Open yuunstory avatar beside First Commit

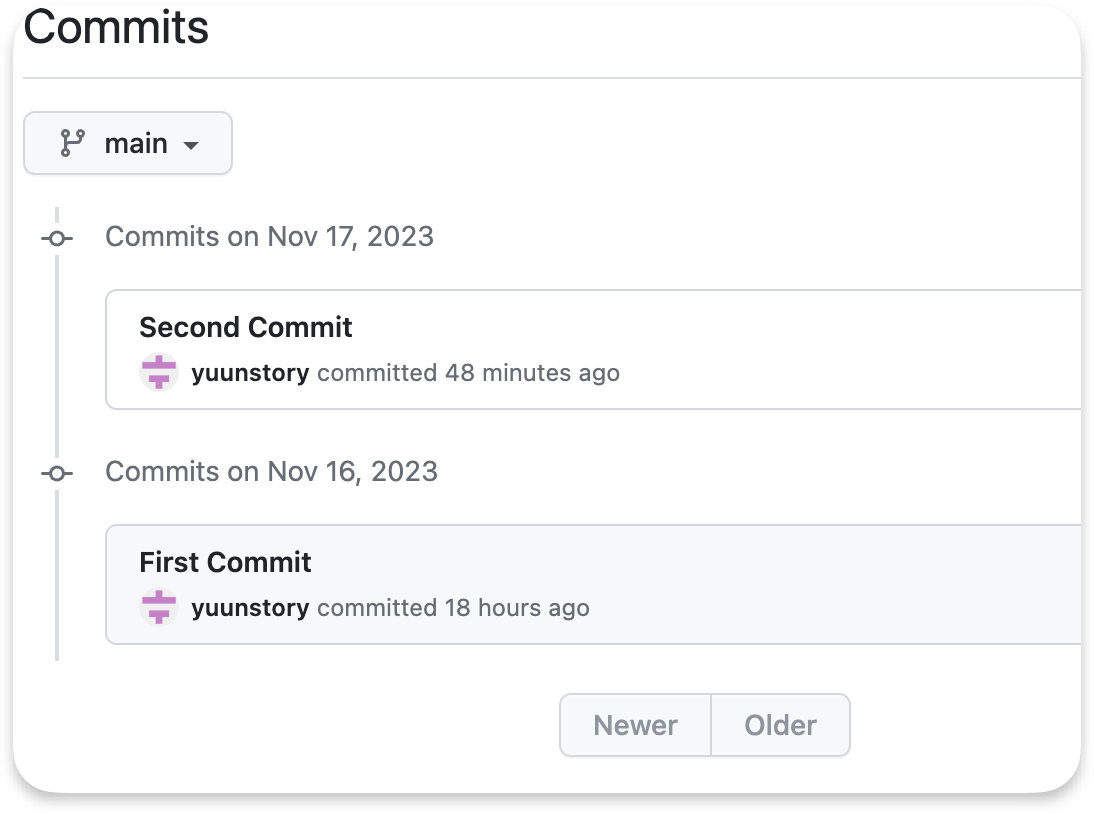pyautogui.click(x=159, y=607)
